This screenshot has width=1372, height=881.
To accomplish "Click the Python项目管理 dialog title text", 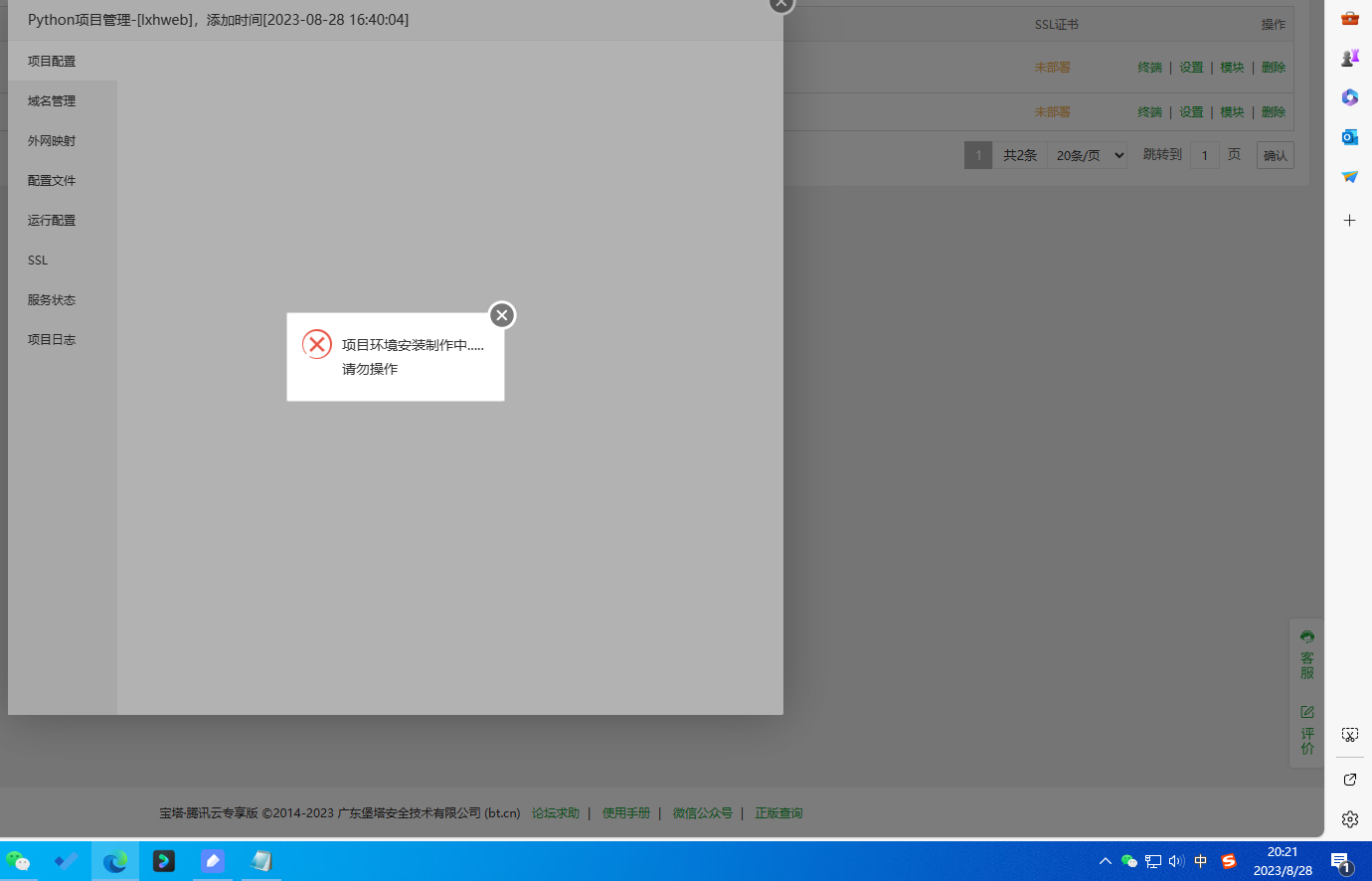I will point(218,20).
